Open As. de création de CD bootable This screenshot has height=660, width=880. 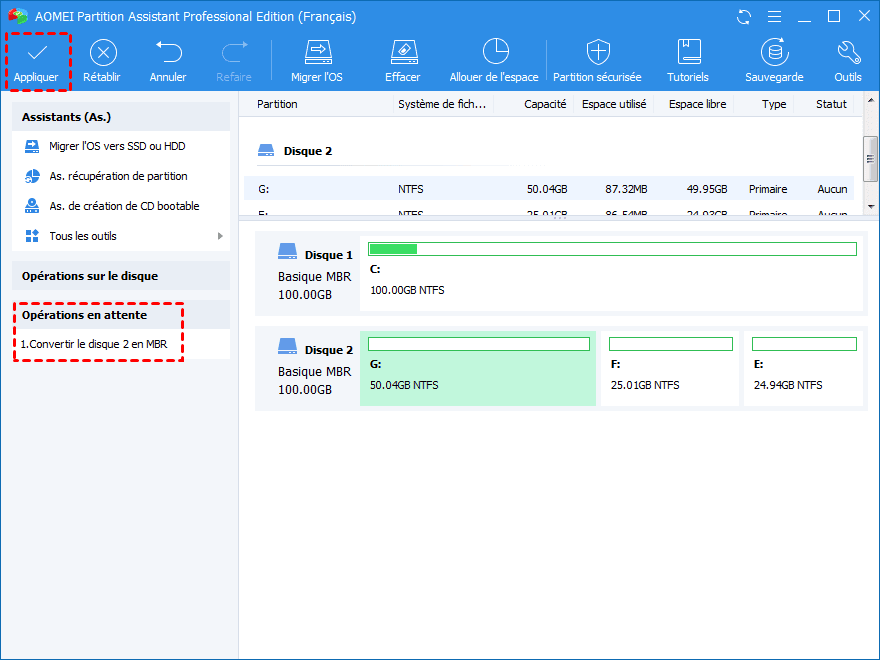124,206
